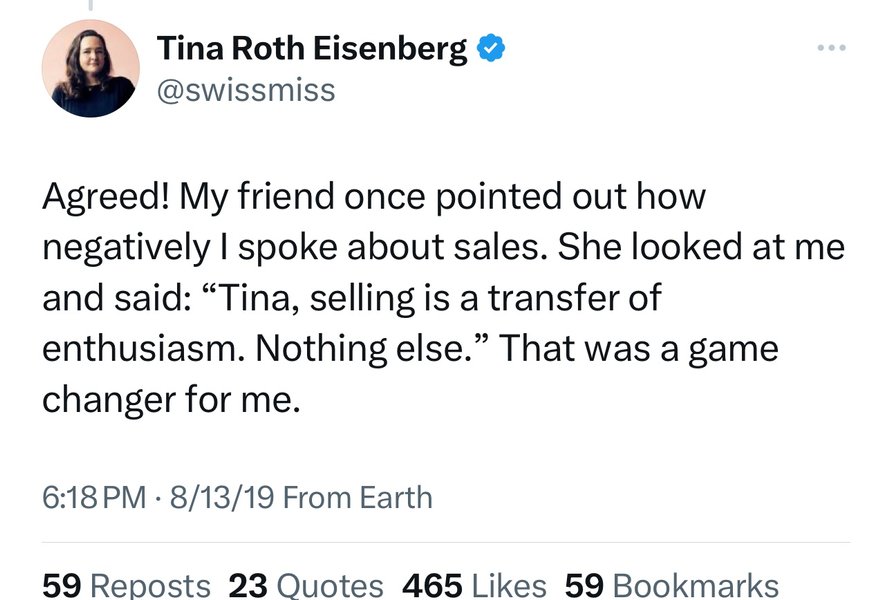Click the thread connector line above the avatar

pos(90,5)
